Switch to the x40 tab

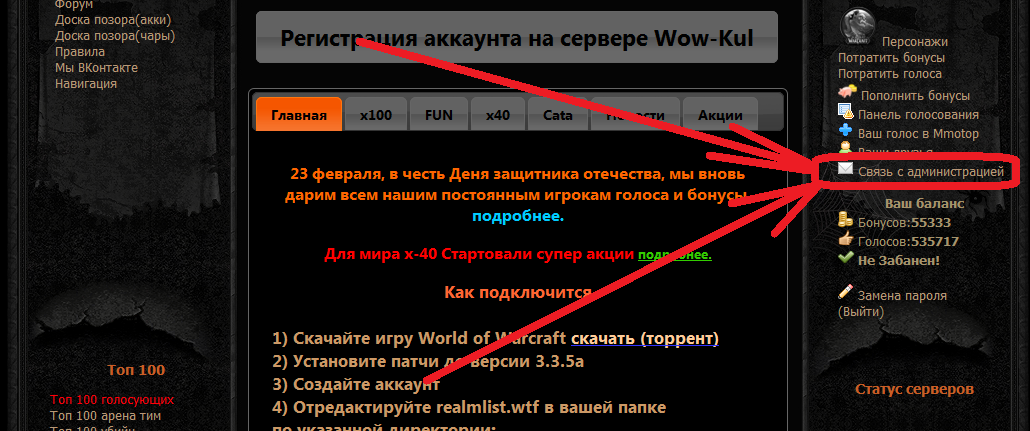coord(498,114)
